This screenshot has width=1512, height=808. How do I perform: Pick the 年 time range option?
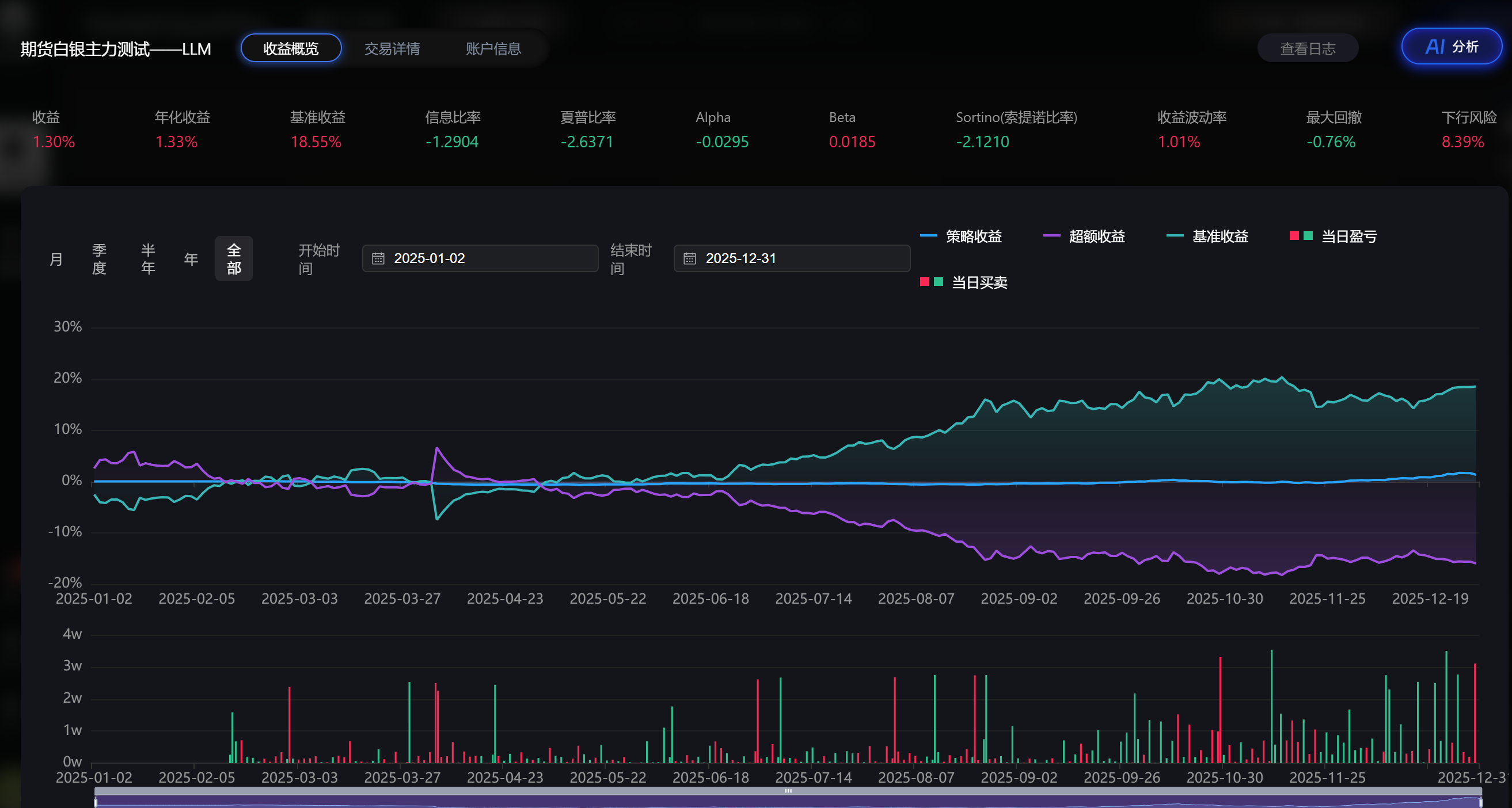[x=191, y=259]
